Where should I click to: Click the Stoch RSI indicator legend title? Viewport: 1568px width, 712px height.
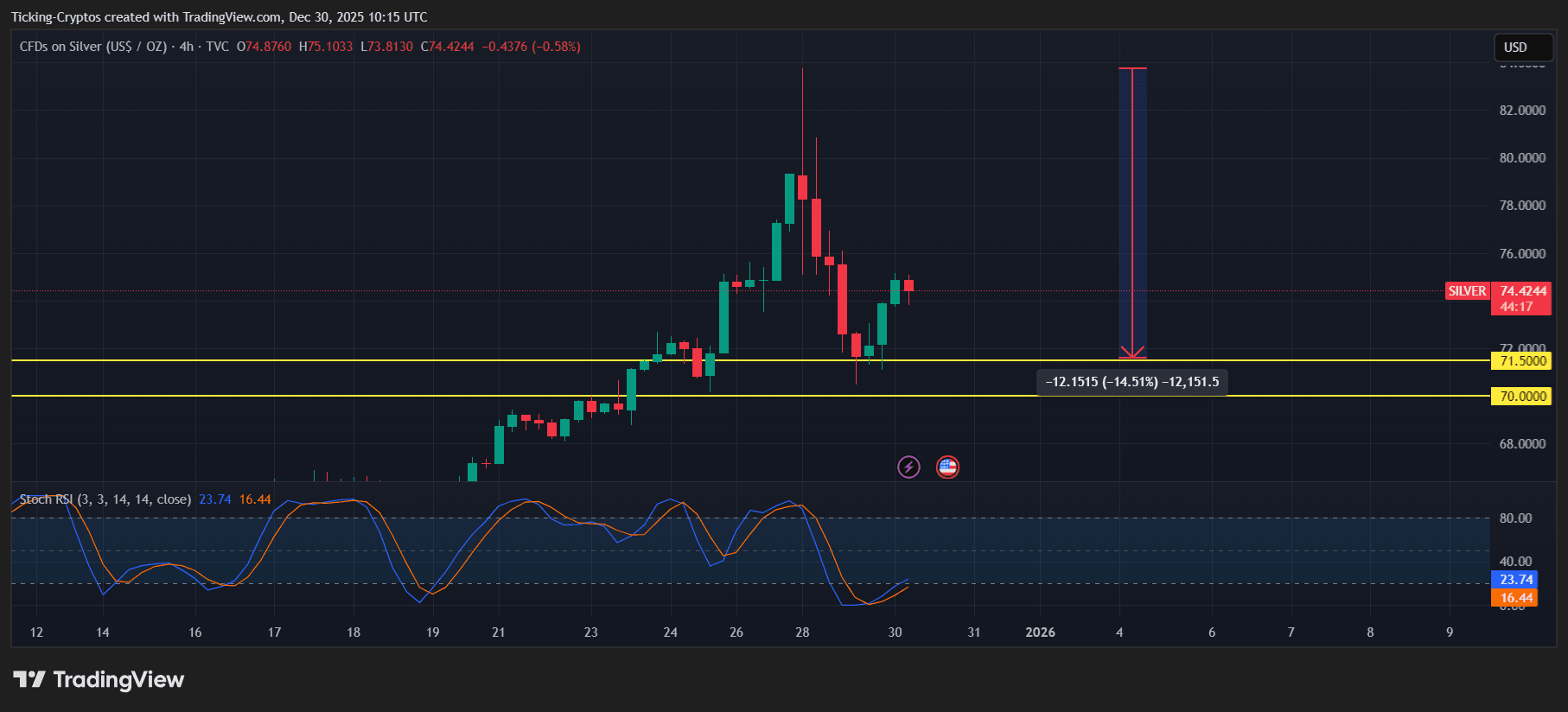(105, 499)
